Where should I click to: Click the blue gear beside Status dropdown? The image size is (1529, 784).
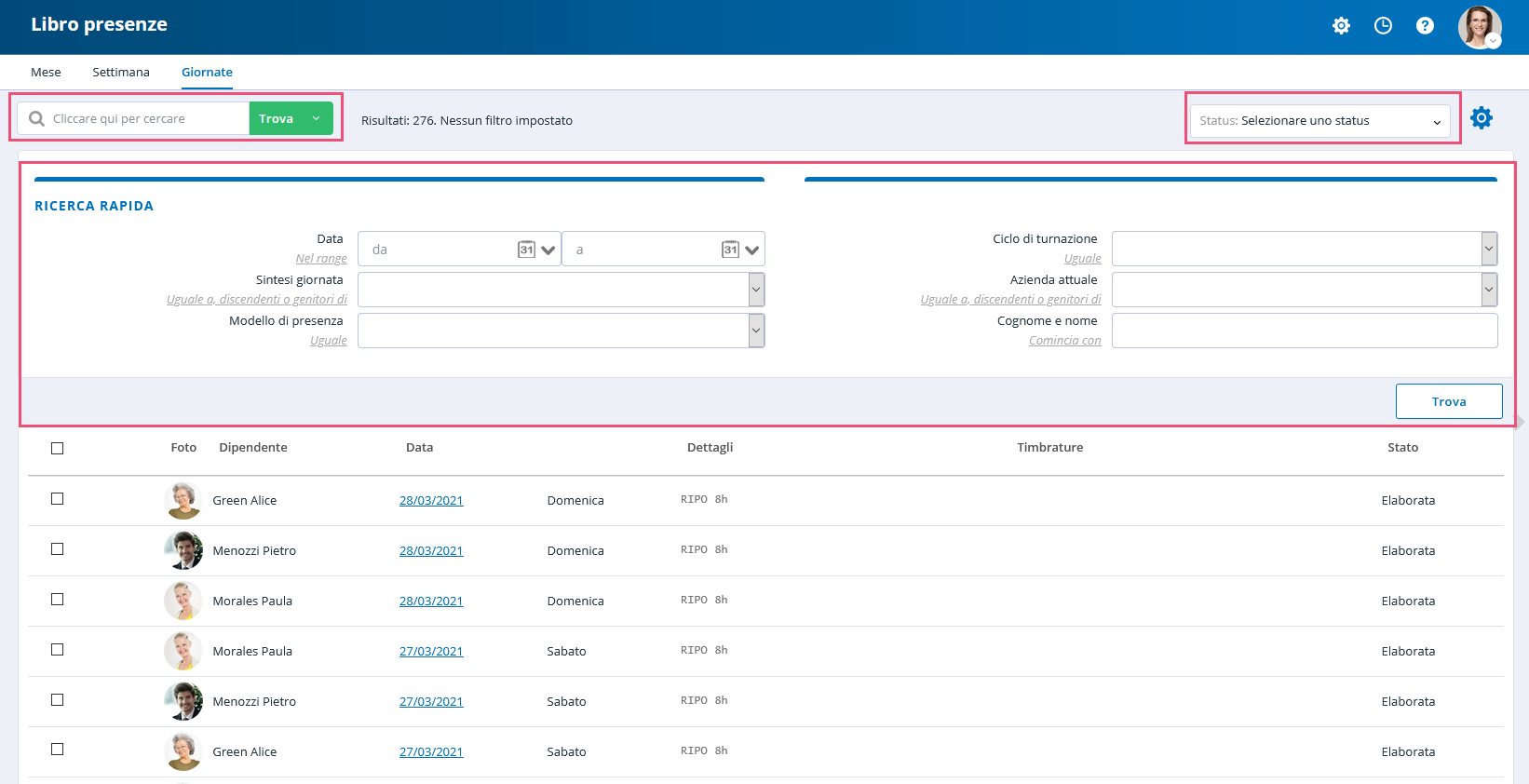click(x=1482, y=118)
